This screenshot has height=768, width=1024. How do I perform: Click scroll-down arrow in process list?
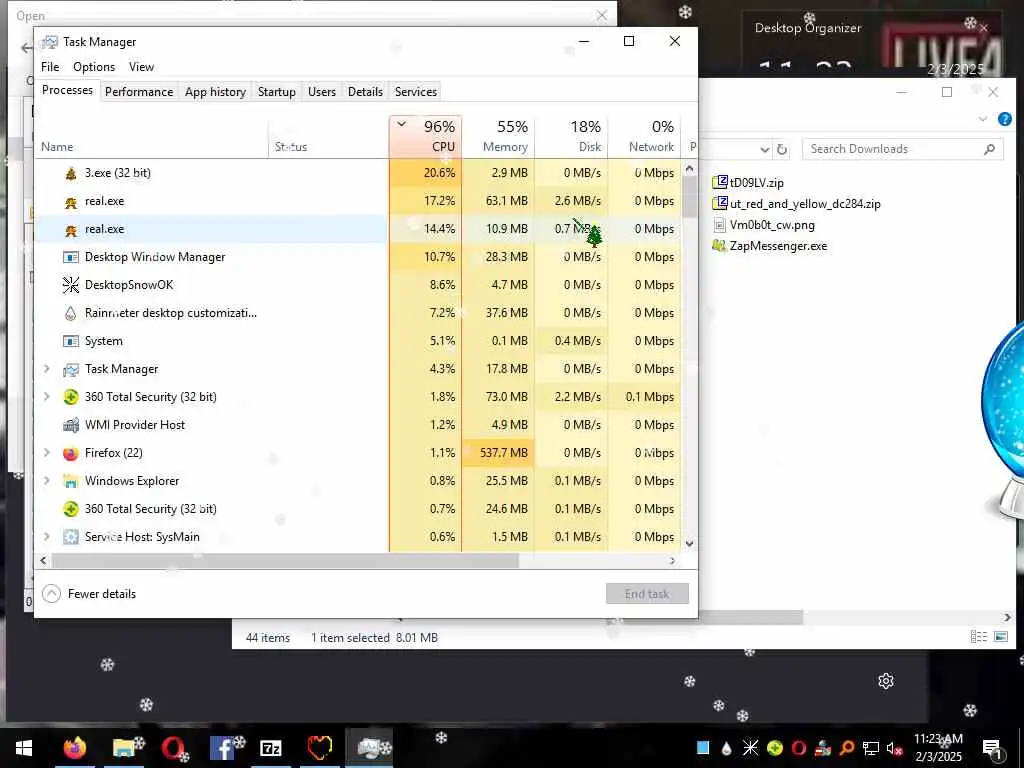click(x=690, y=543)
